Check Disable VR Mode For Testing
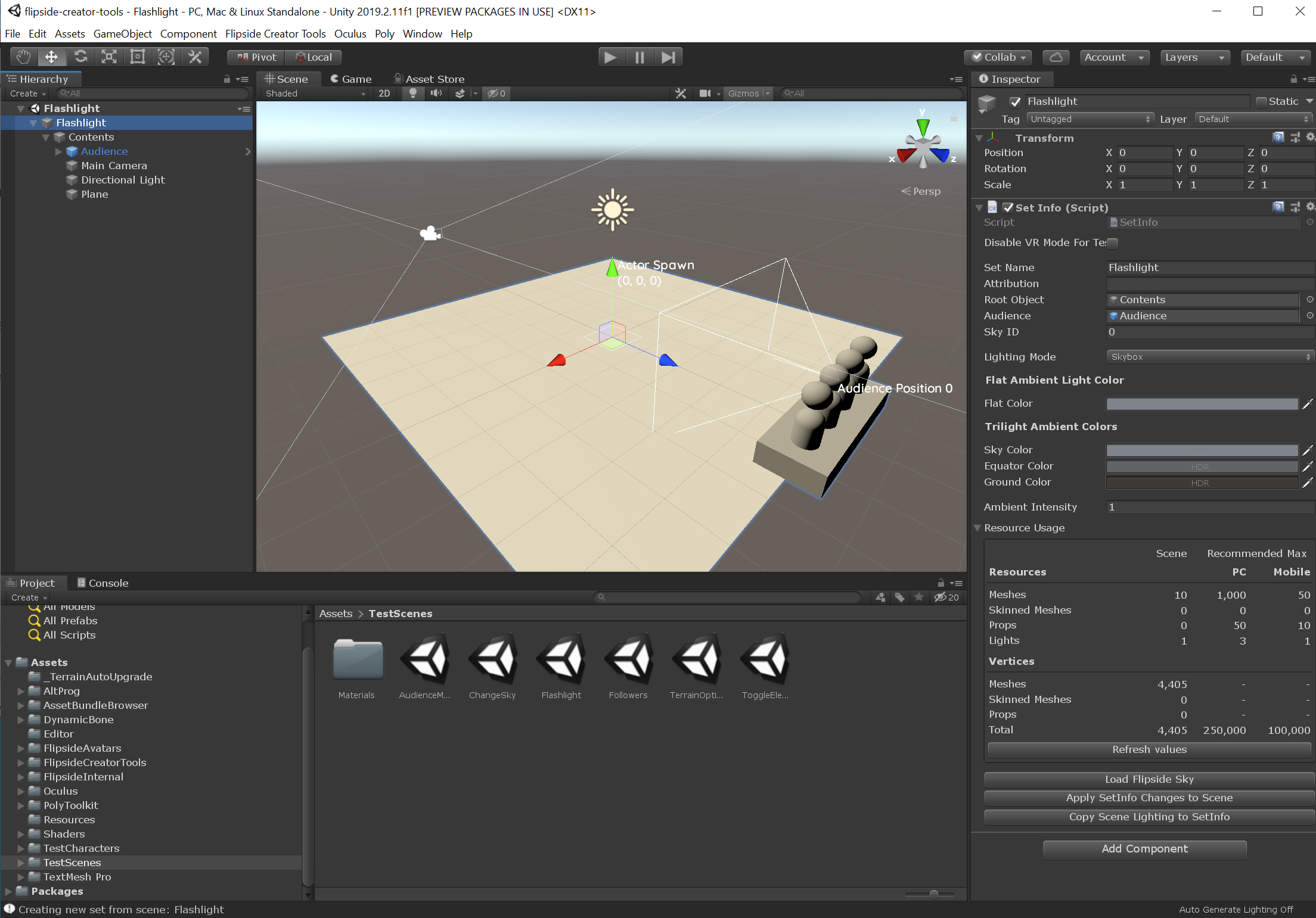This screenshot has width=1316, height=918. coord(1113,242)
